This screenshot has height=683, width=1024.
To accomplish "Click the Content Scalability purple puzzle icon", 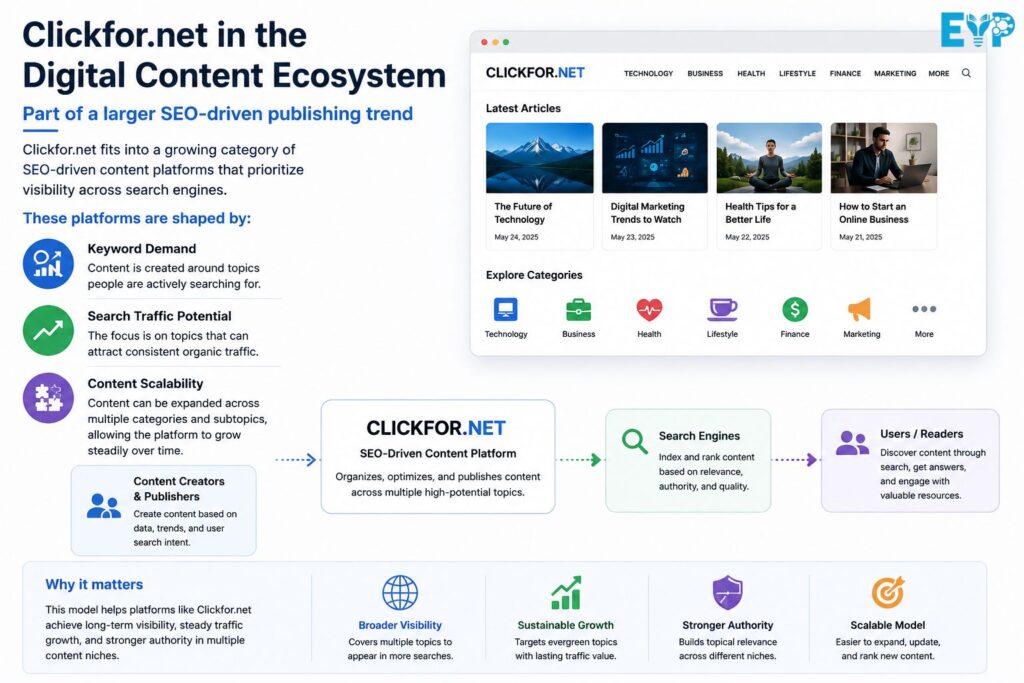I will [x=48, y=398].
